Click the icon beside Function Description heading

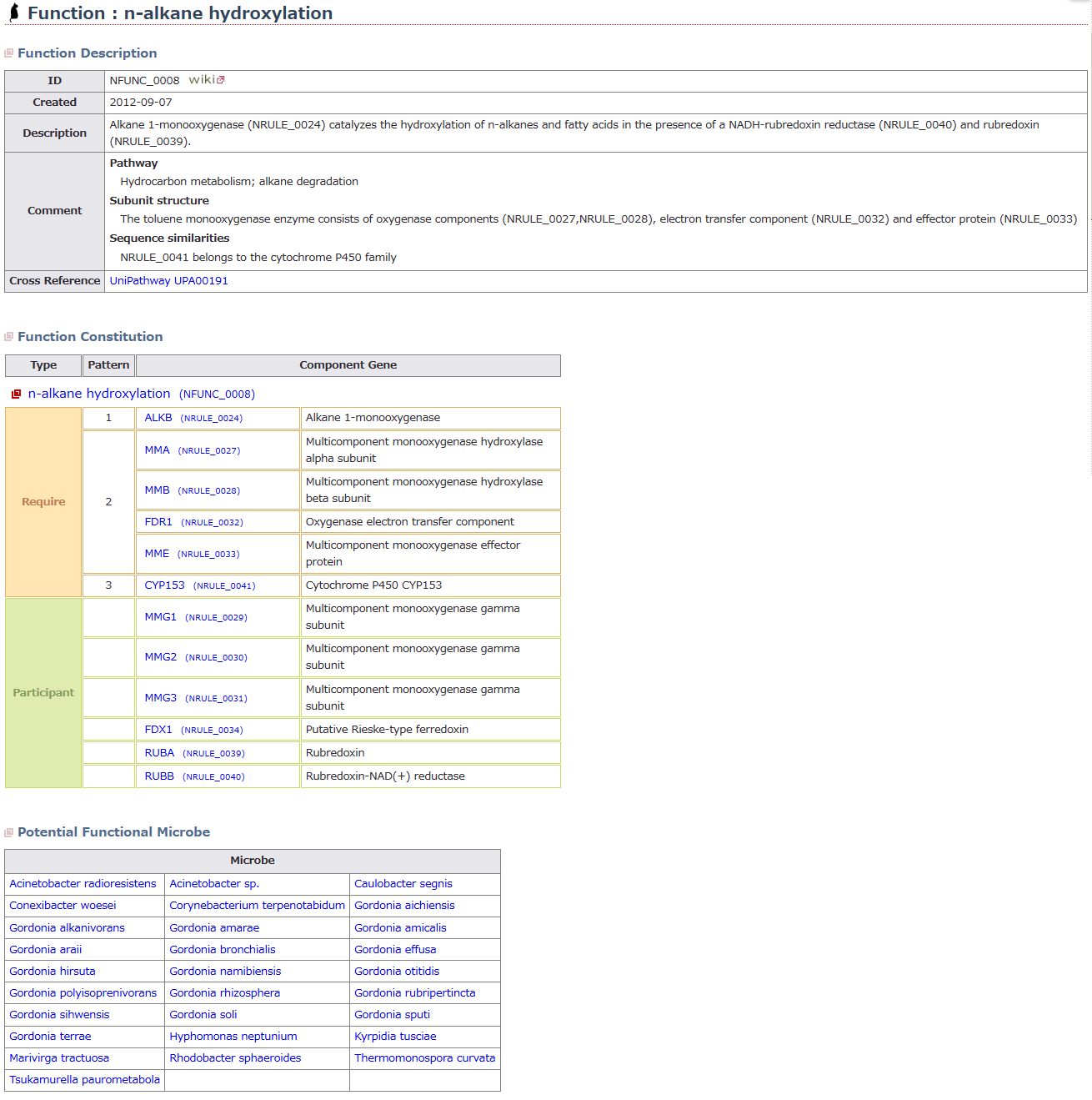(9, 53)
